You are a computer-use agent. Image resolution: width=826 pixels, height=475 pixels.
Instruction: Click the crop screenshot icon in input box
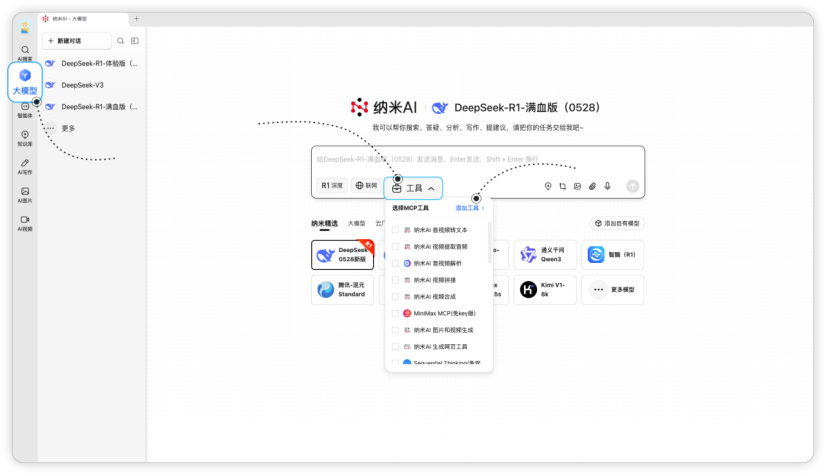coord(563,186)
